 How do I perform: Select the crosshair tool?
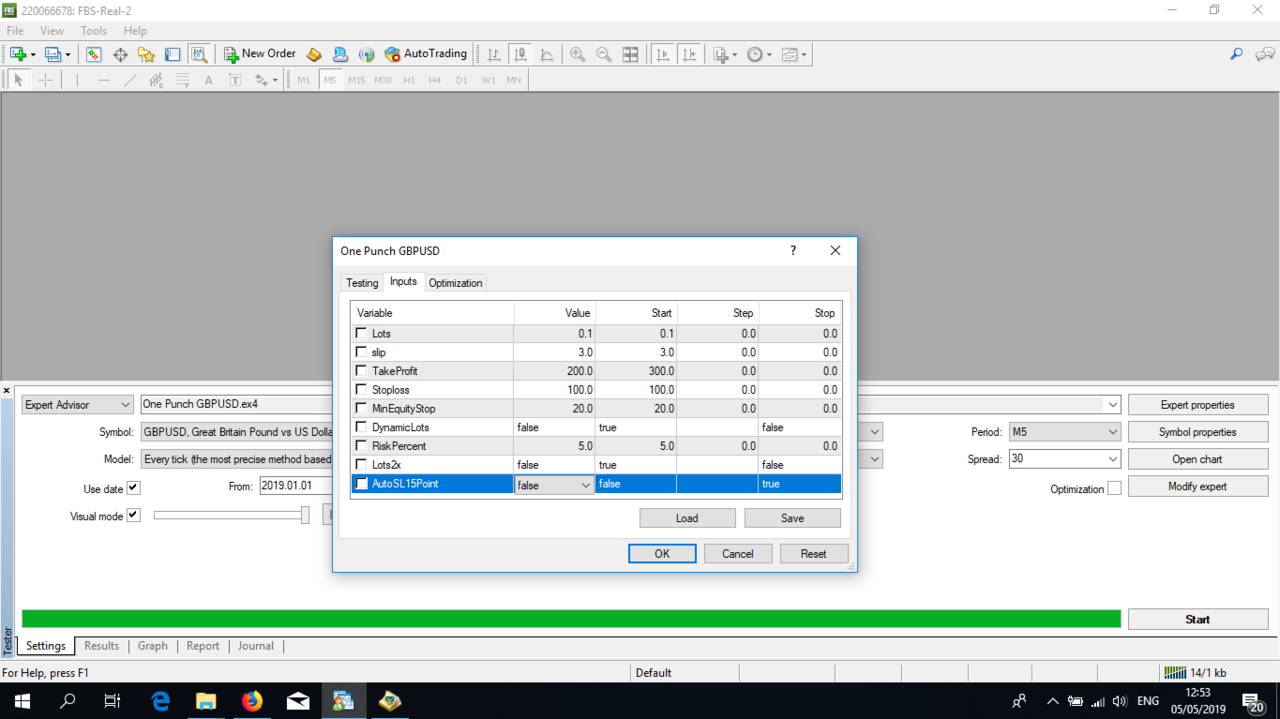point(45,80)
